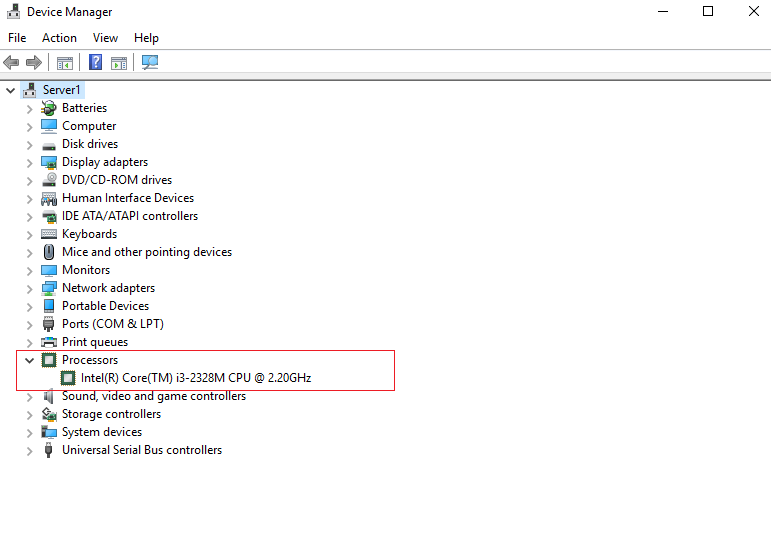Select Intel(R) Core(TM) i3-2328M CPU entry
The image size is (771, 537).
click(x=196, y=378)
